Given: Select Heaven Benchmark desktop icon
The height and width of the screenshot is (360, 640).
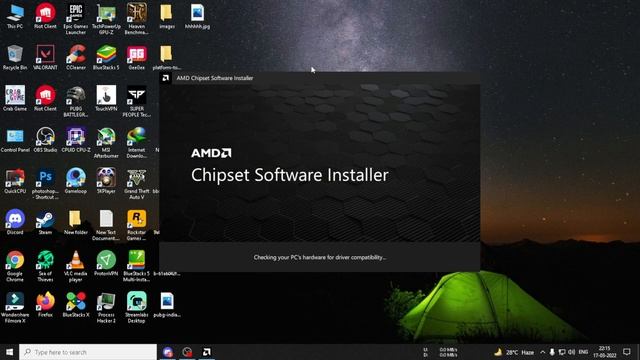Looking at the screenshot, I should point(136,19).
